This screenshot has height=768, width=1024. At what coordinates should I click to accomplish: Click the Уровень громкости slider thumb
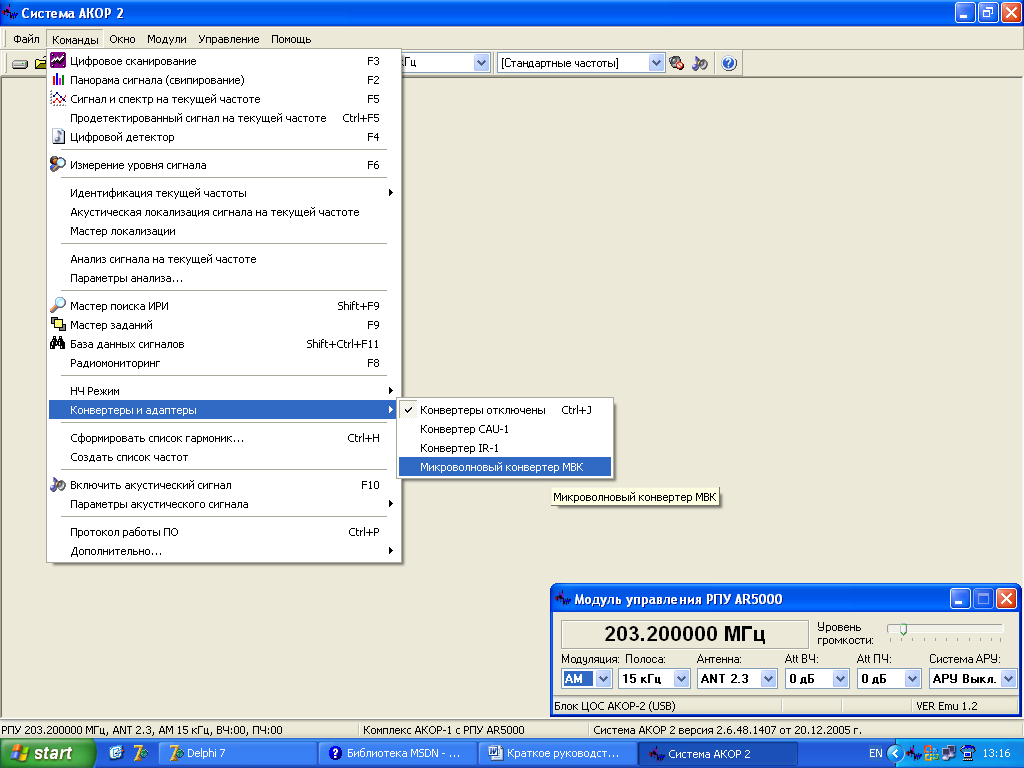pos(903,629)
